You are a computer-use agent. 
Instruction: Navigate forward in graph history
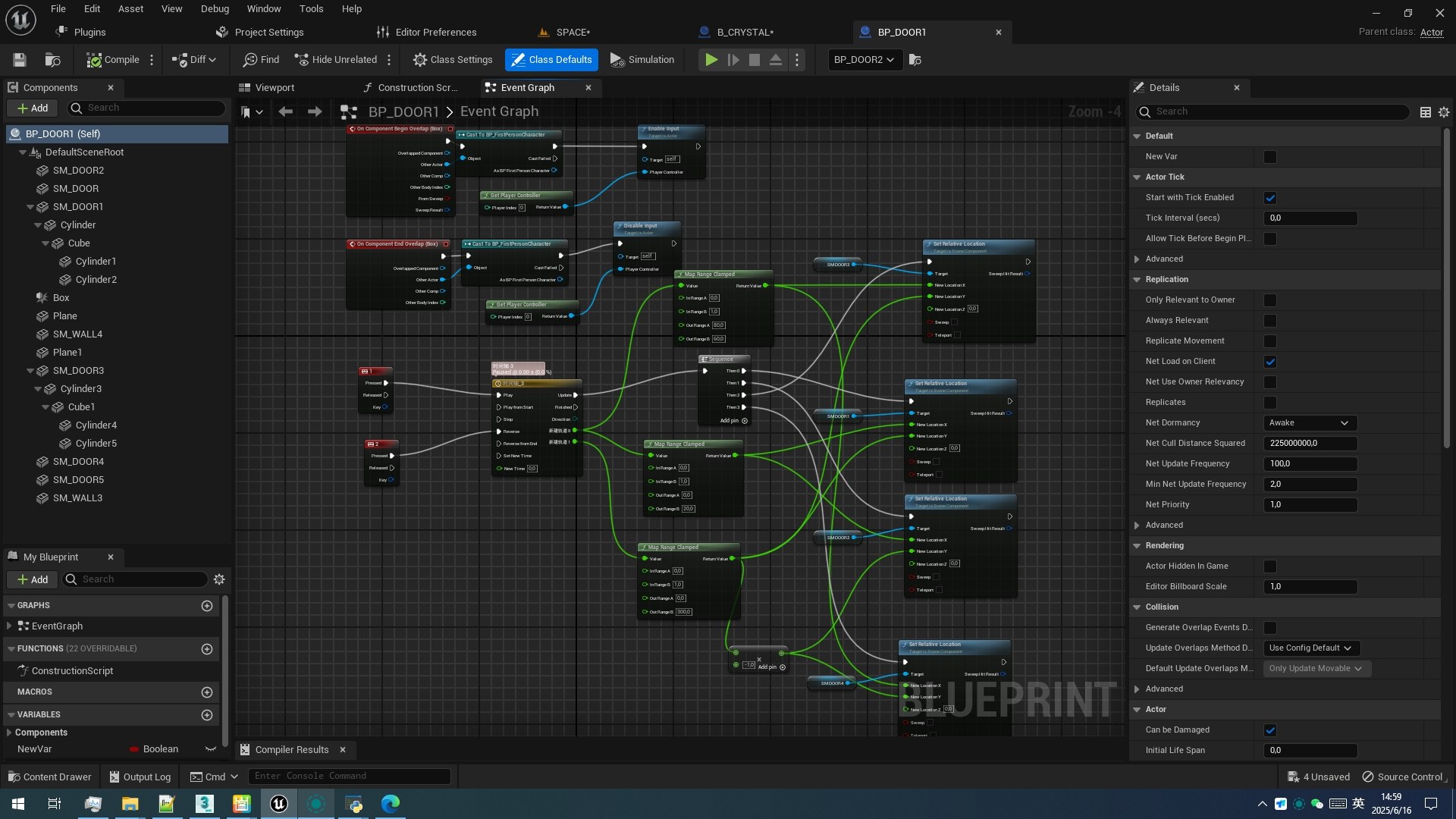[315, 112]
